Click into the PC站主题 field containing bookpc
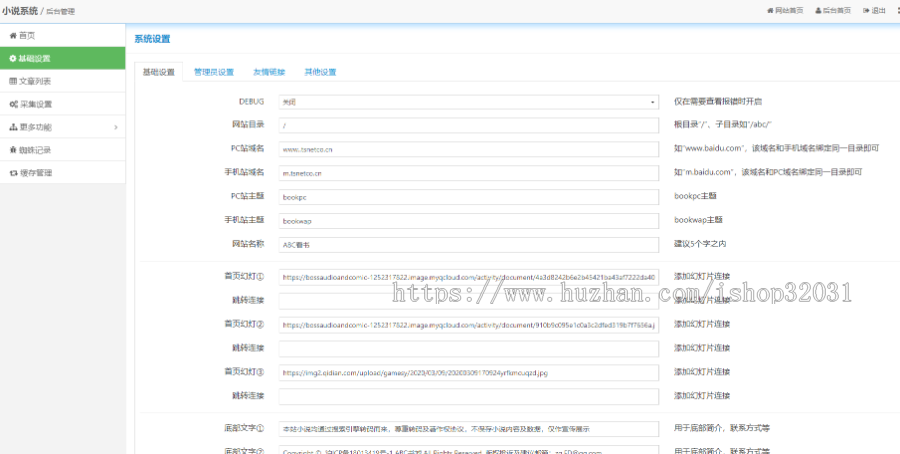900x454 pixels. pyautogui.click(x=468, y=197)
